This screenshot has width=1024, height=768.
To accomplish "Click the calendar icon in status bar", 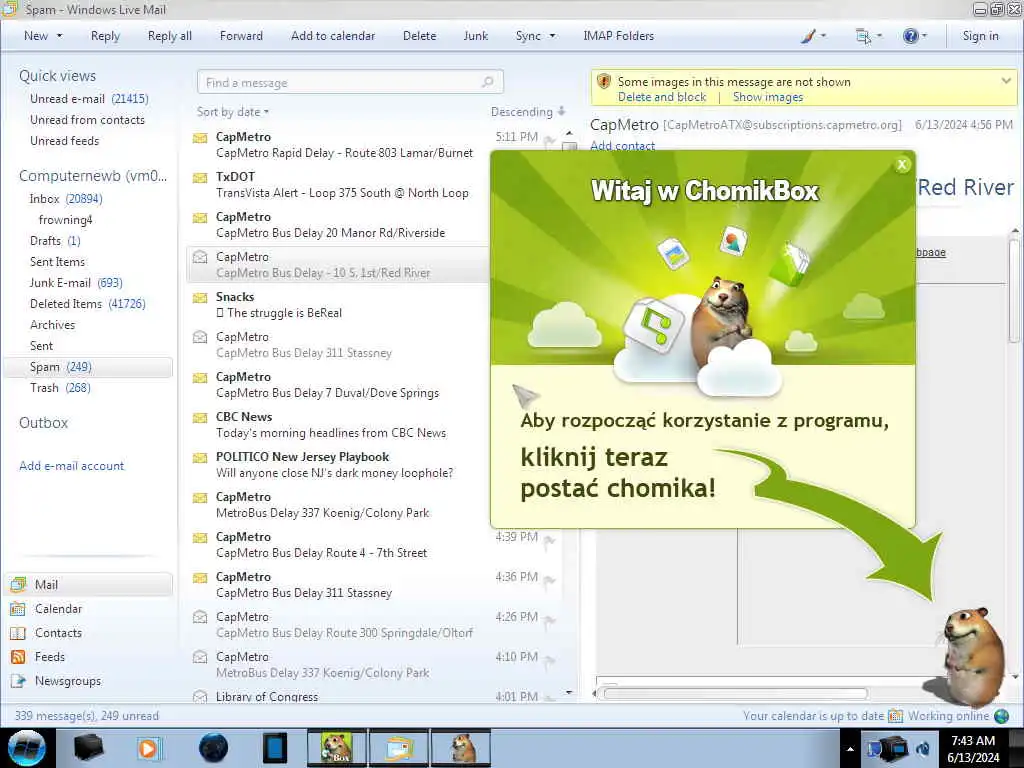I will [895, 716].
